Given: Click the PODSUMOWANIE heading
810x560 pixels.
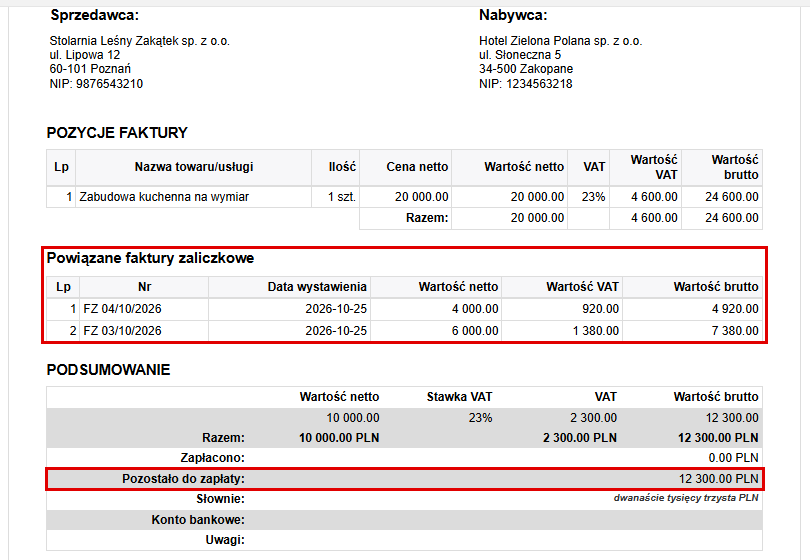Looking at the screenshot, I should click(108, 370).
